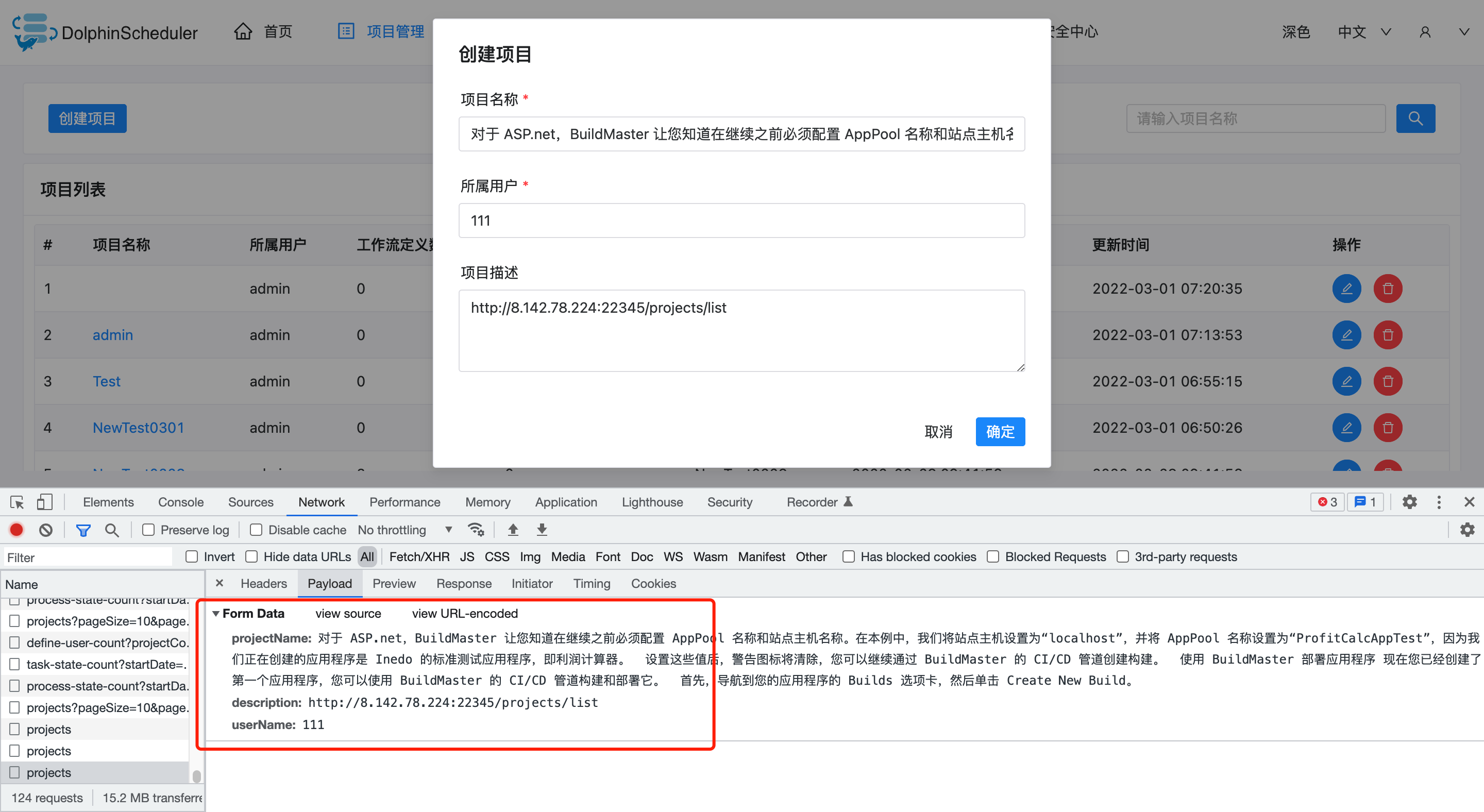Screen dimensions: 1484x812
Task: Collapse the Form Data section
Action: pos(216,613)
